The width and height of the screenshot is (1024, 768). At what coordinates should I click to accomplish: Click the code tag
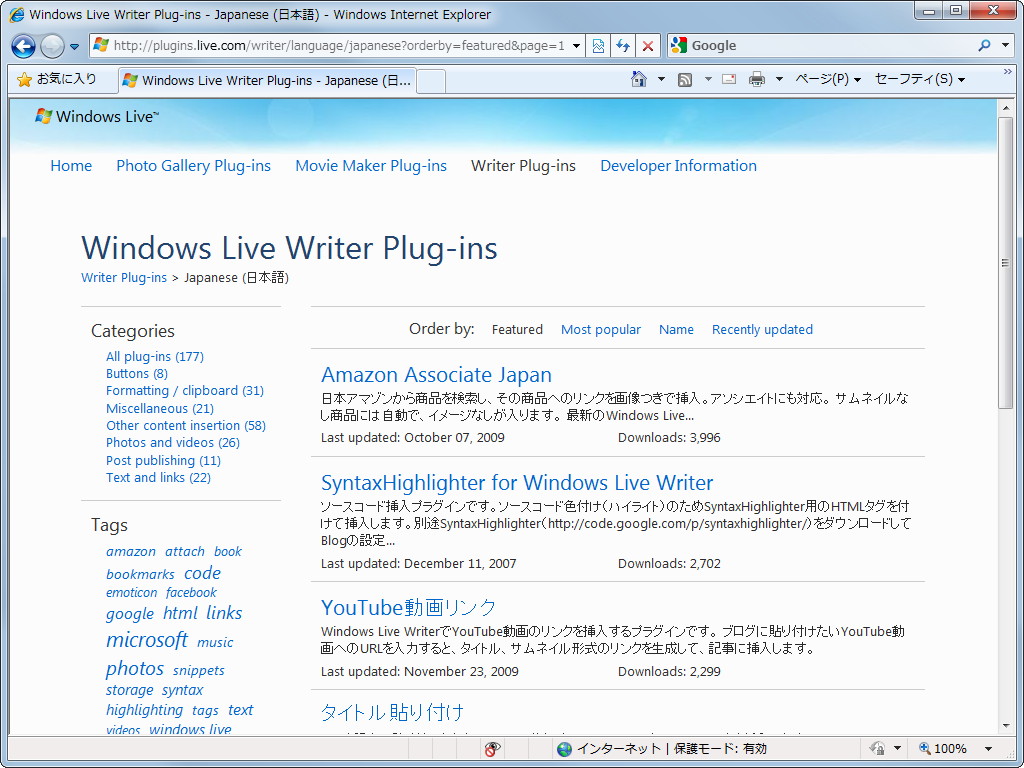coord(202,573)
